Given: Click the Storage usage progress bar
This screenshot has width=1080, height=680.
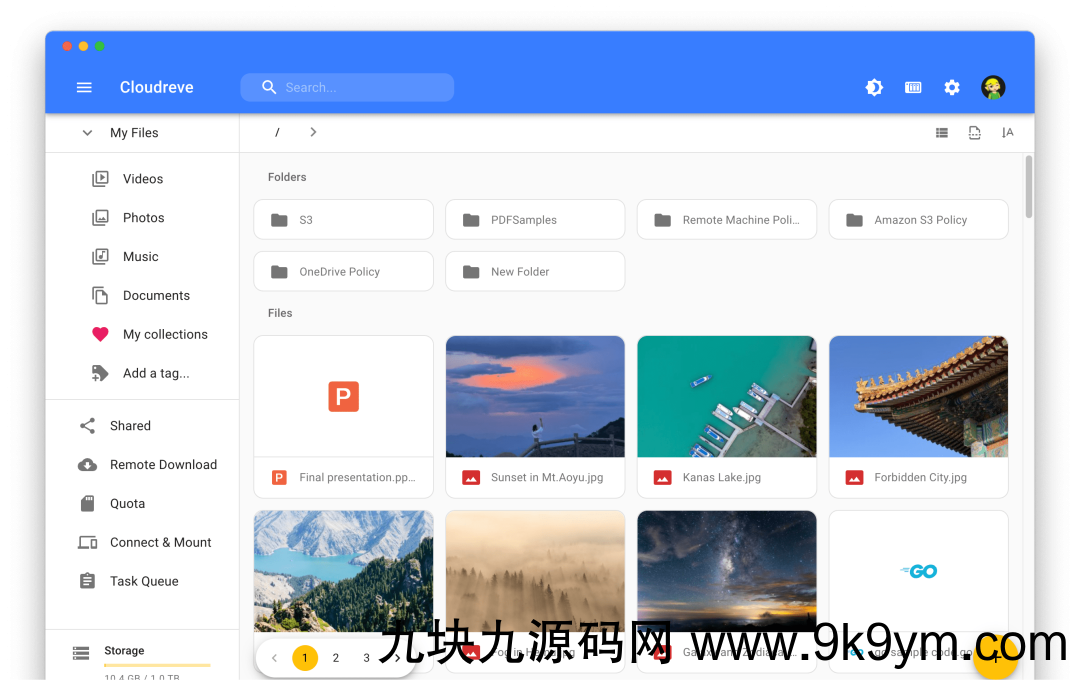Looking at the screenshot, I should (157, 665).
